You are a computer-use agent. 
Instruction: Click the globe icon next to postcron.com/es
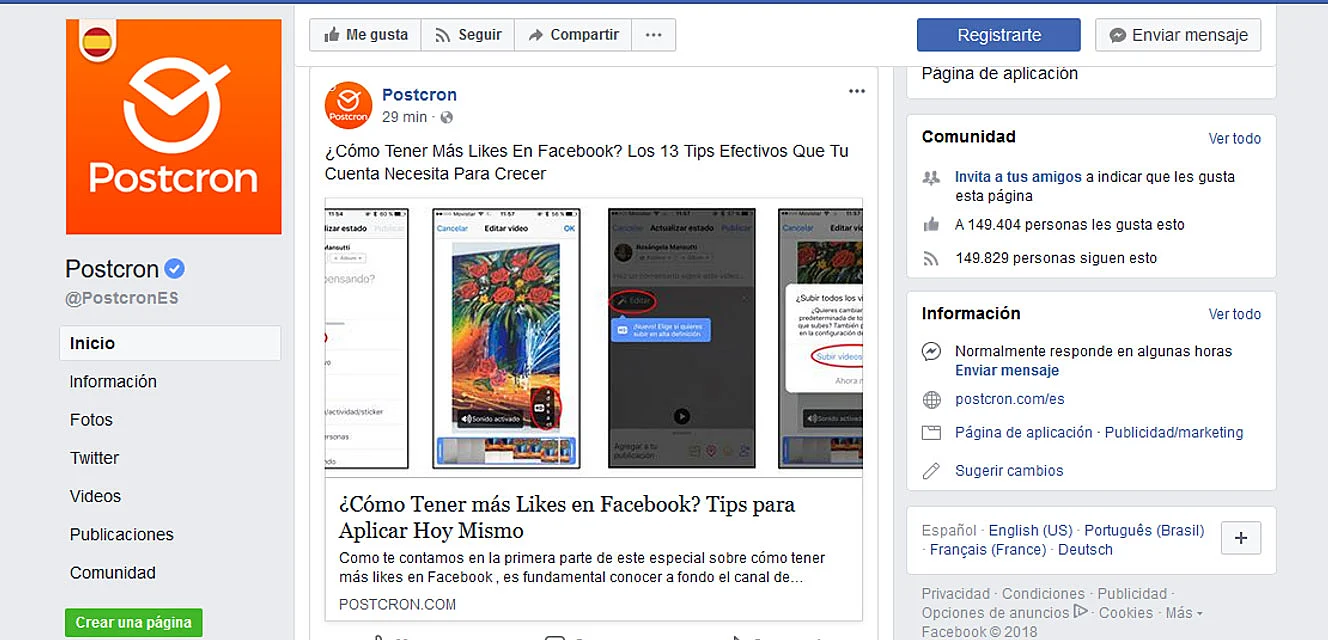pyautogui.click(x=932, y=400)
